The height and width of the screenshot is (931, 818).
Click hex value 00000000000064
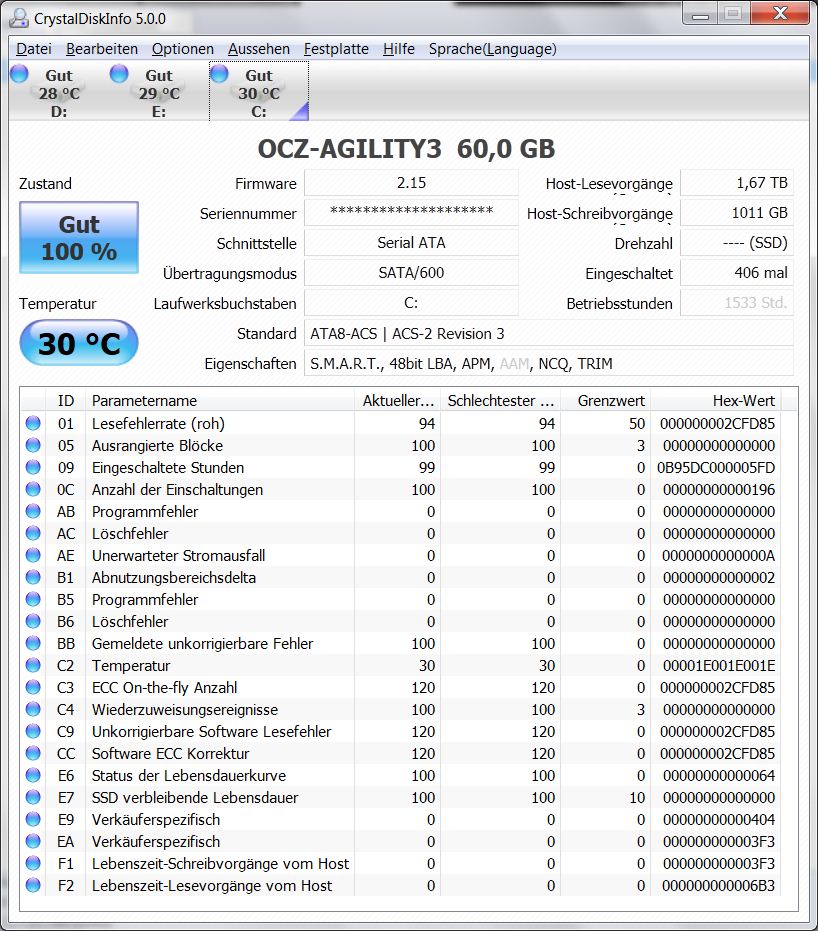click(719, 775)
